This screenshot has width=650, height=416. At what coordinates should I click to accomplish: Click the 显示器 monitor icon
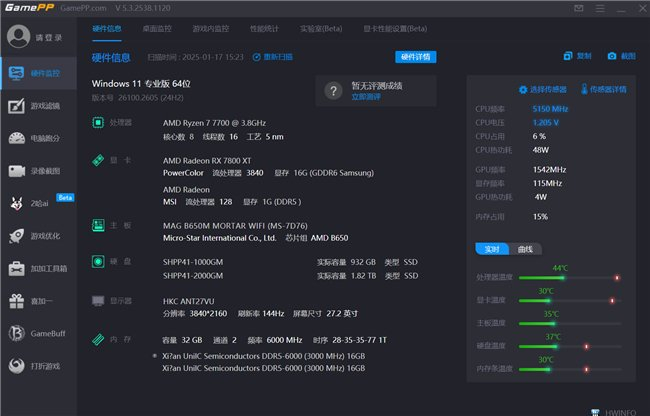click(x=98, y=301)
